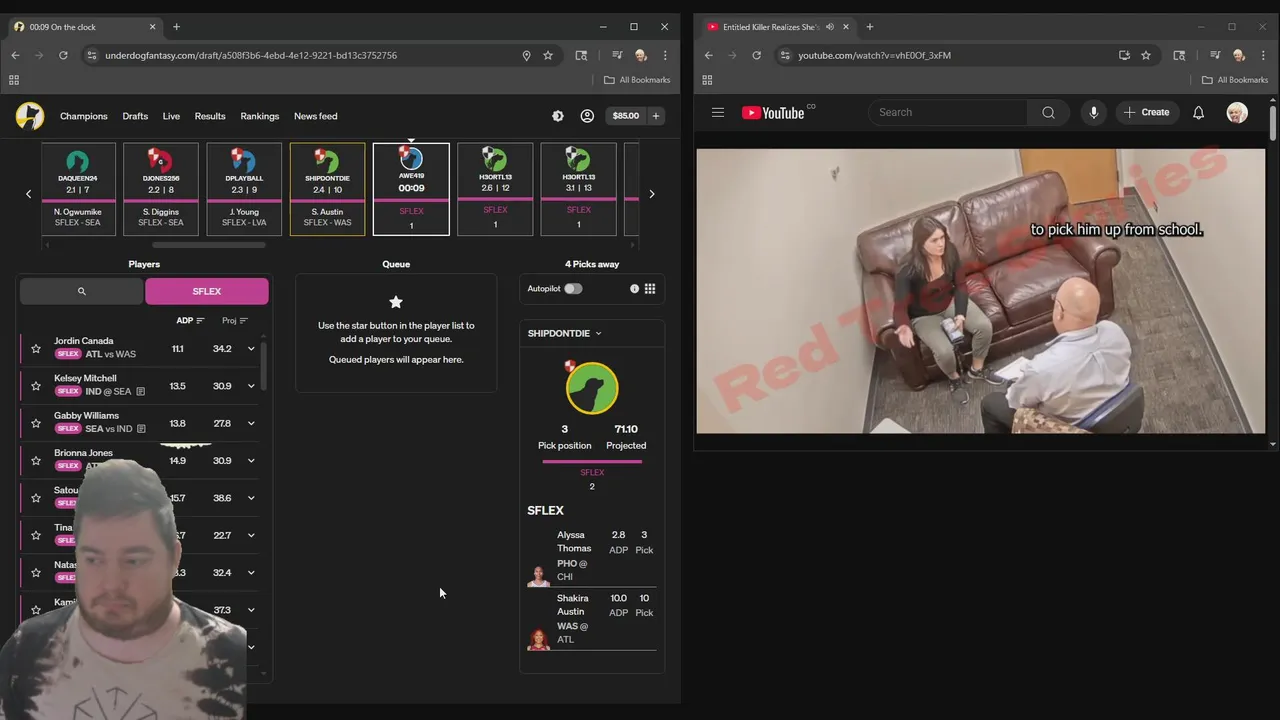This screenshot has height=720, width=1280.
Task: Open Chrome apps grid in Underdog window
Action: 14,80
